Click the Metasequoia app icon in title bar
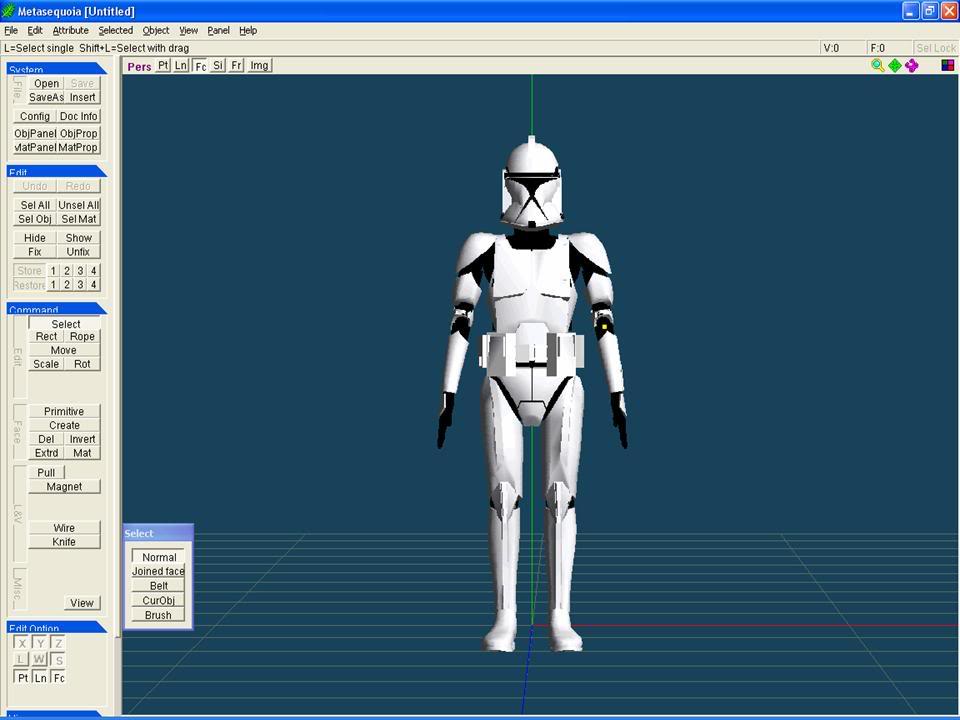 point(9,11)
